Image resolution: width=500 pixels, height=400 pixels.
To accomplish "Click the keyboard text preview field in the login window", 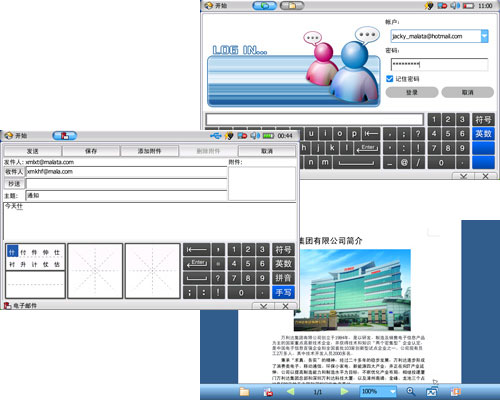I will pos(314,119).
